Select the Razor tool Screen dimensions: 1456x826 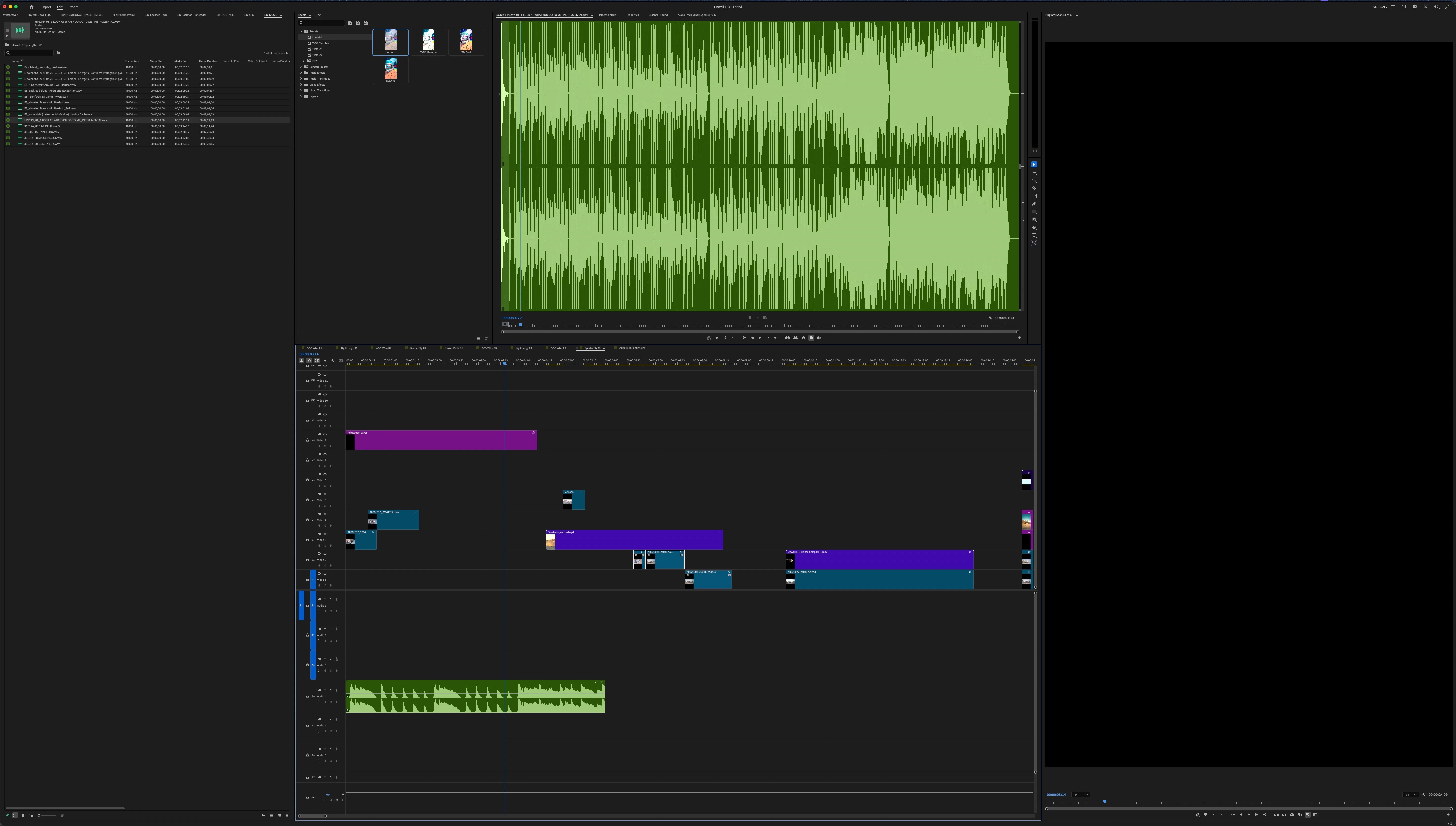(1034, 188)
